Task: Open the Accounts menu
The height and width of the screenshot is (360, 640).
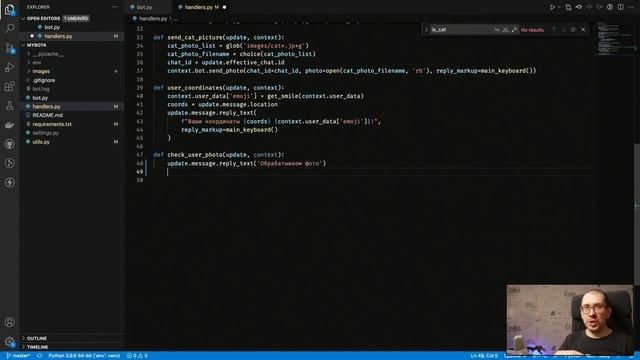Action: 9,322
